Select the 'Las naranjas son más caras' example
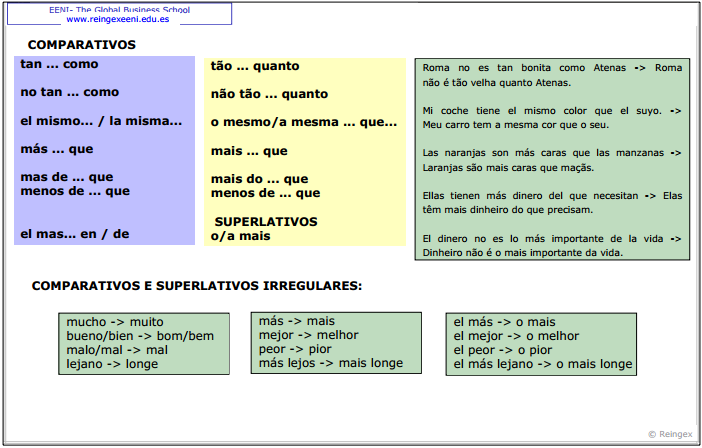Image resolution: width=702 pixels, height=448 pixels. 551,160
